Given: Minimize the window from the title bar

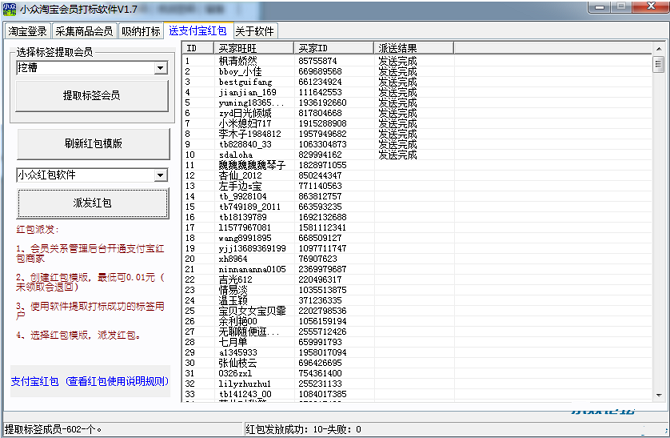Looking at the screenshot, I should 600,7.
